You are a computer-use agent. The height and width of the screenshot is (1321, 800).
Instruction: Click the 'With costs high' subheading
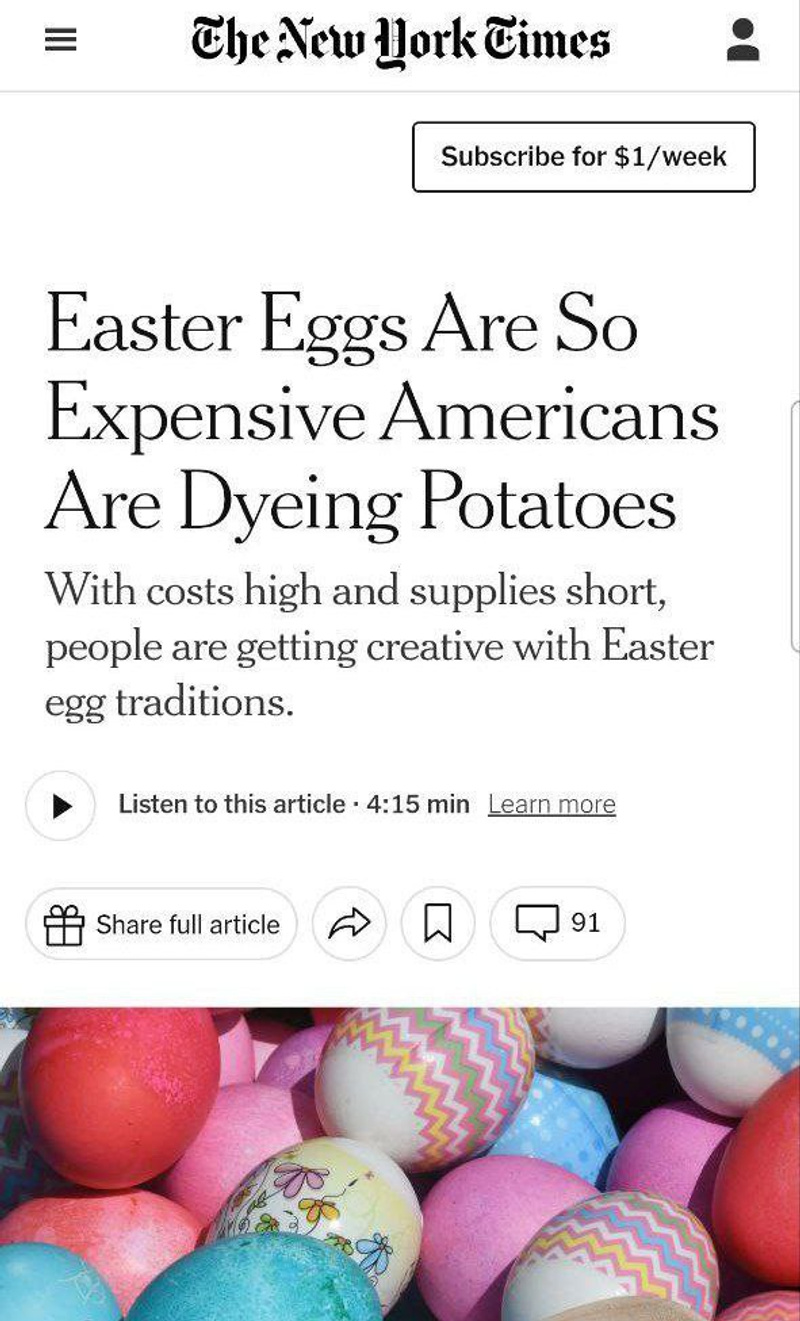(378, 646)
